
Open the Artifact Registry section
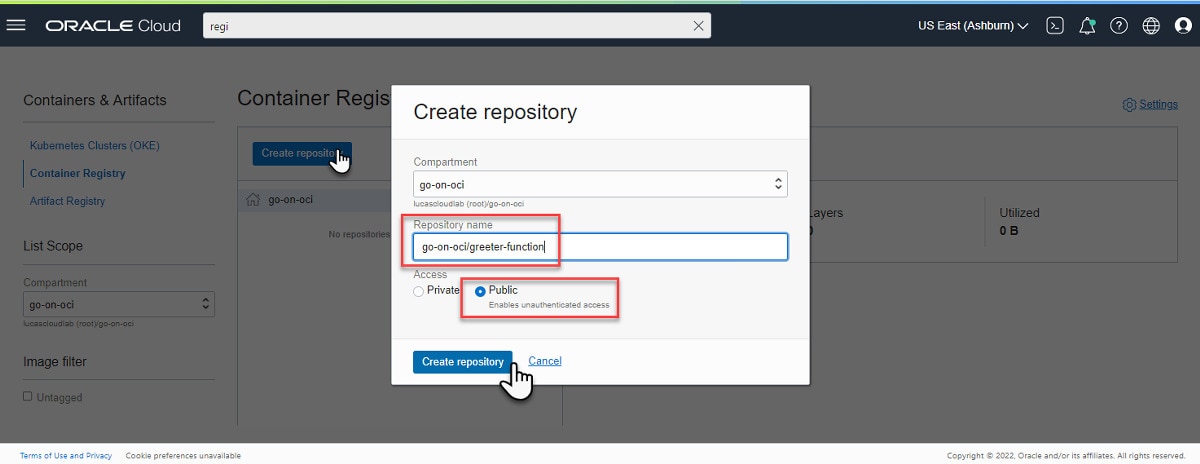point(67,201)
